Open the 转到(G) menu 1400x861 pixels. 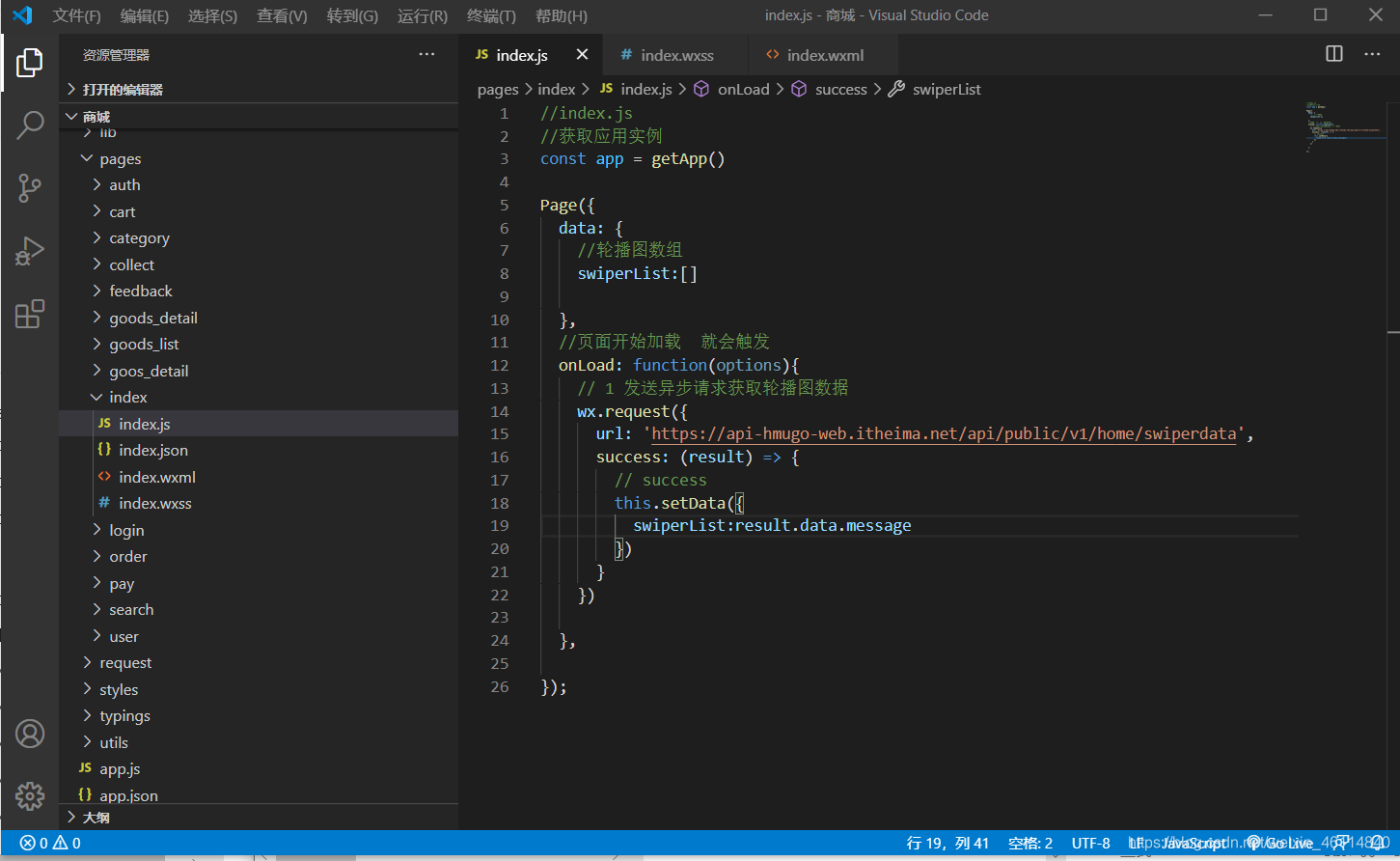coord(352,15)
